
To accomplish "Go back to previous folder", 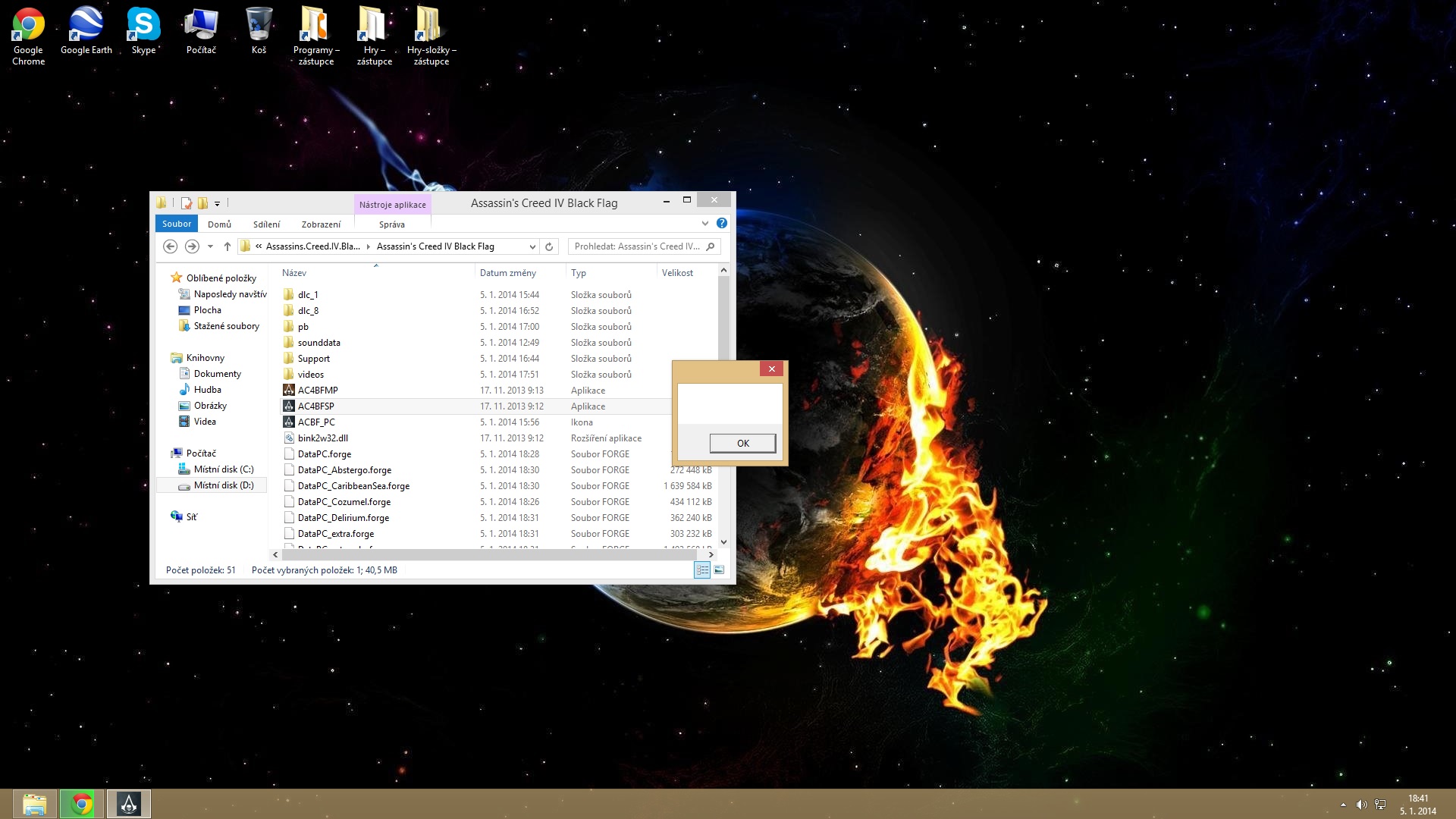I will pyautogui.click(x=171, y=246).
